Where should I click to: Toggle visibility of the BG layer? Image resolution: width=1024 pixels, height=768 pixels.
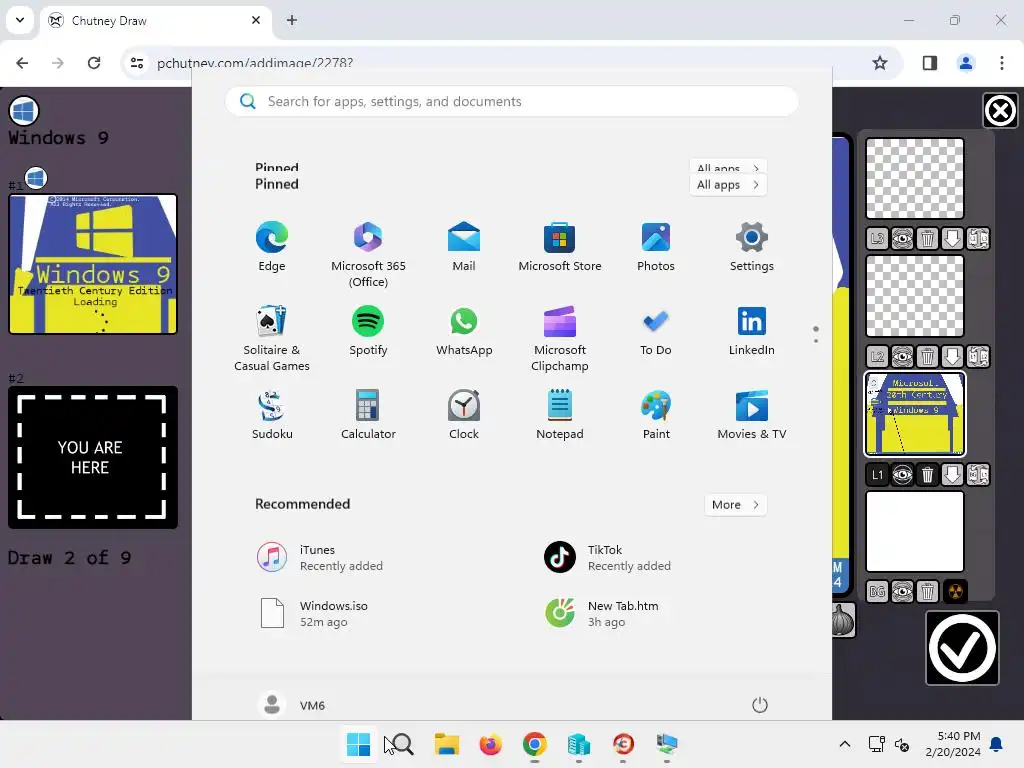[x=902, y=592]
